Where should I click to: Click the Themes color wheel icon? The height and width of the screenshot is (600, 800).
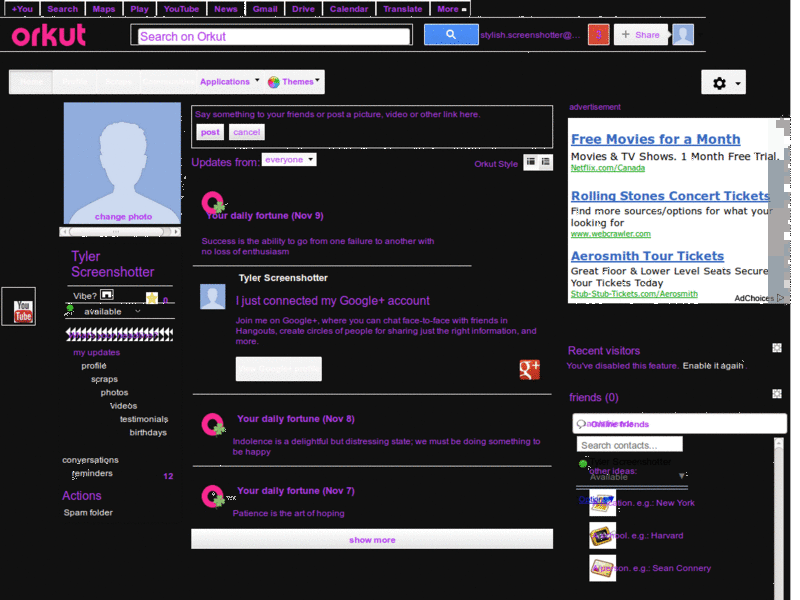[274, 82]
